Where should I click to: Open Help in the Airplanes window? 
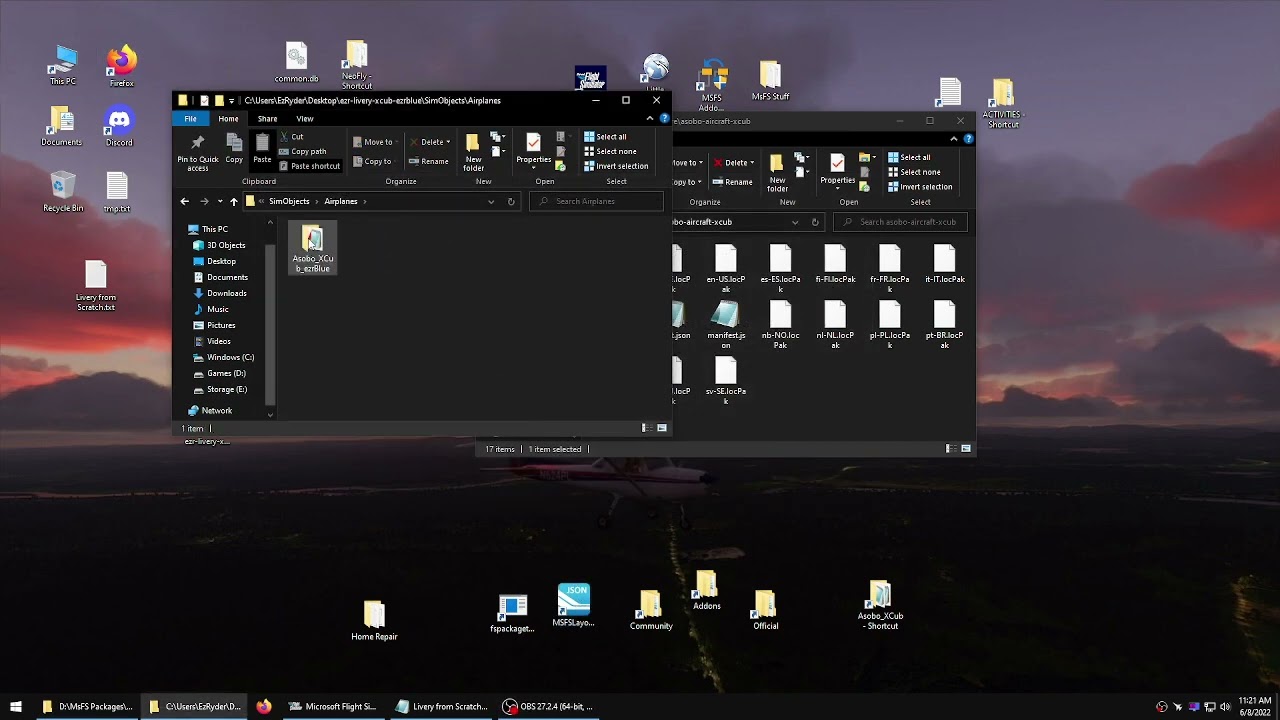point(664,119)
